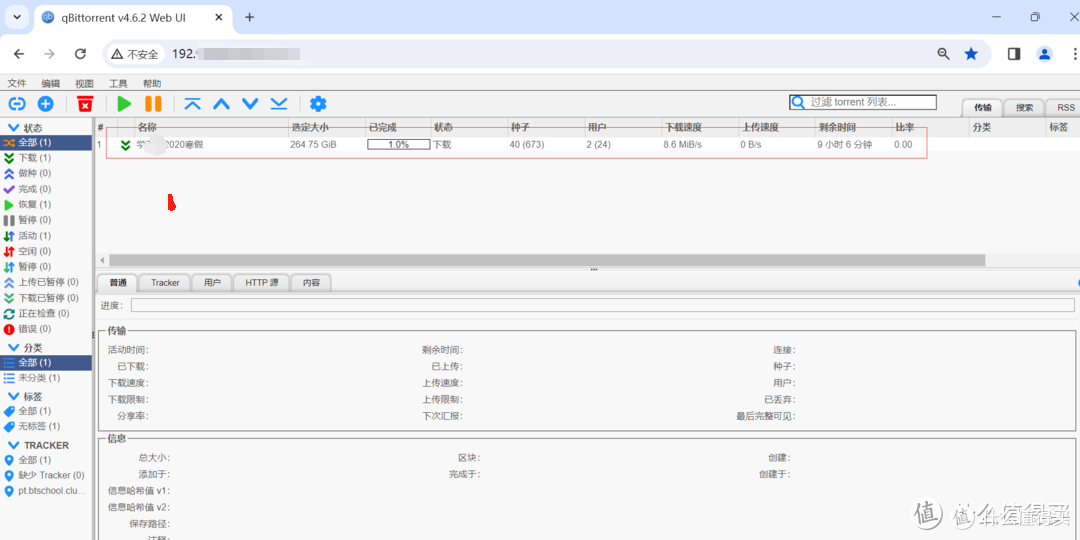Open options with the gear icon
The image size is (1080, 540).
[318, 104]
